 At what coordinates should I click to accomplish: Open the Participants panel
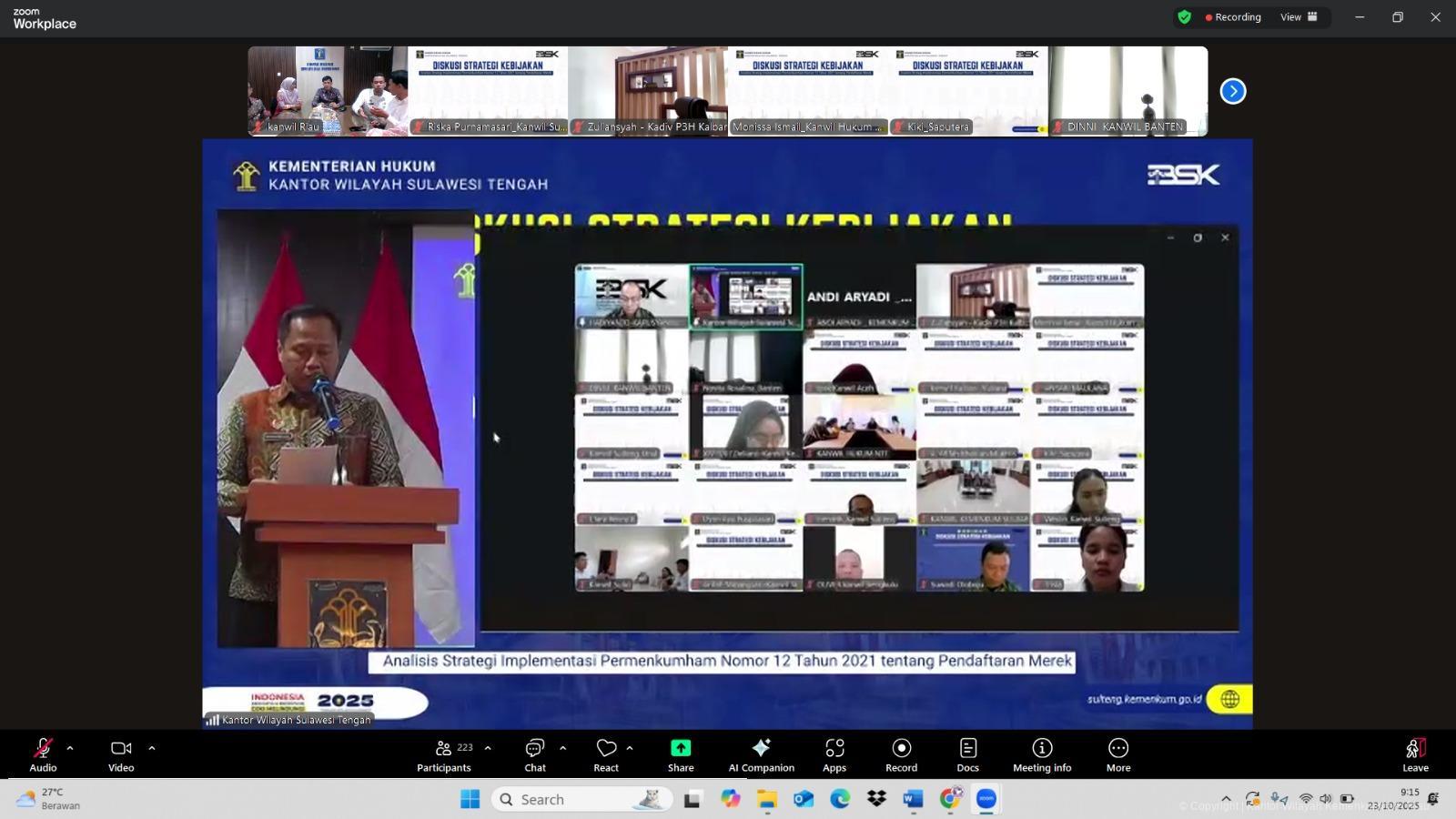pyautogui.click(x=444, y=753)
